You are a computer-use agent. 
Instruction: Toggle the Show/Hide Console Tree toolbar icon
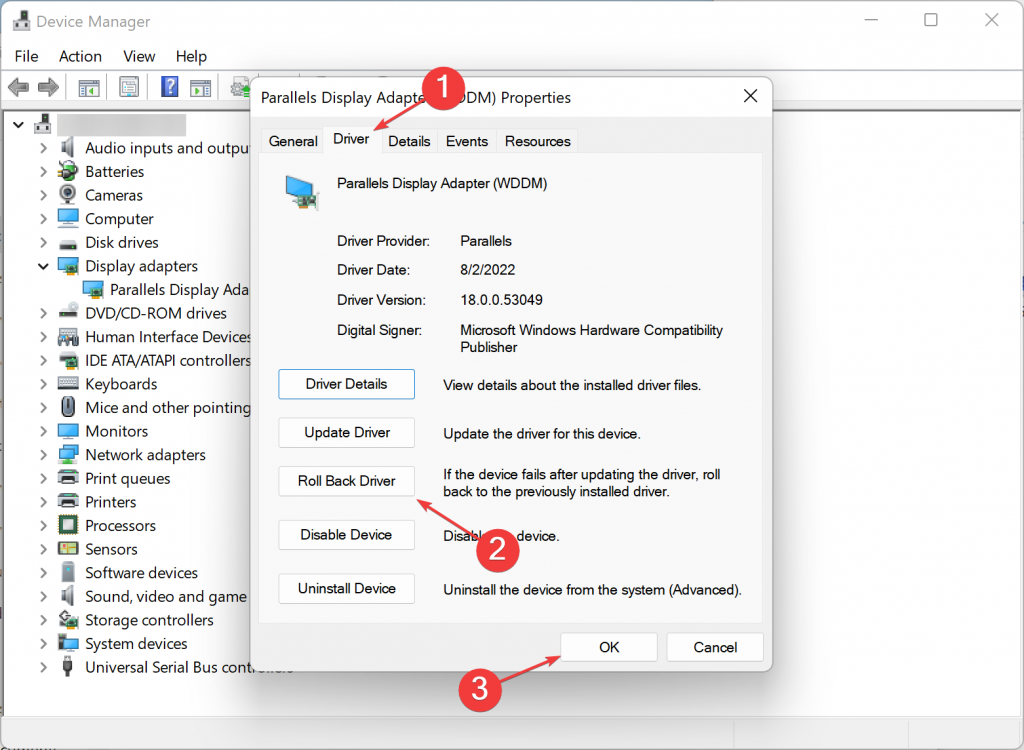89,87
